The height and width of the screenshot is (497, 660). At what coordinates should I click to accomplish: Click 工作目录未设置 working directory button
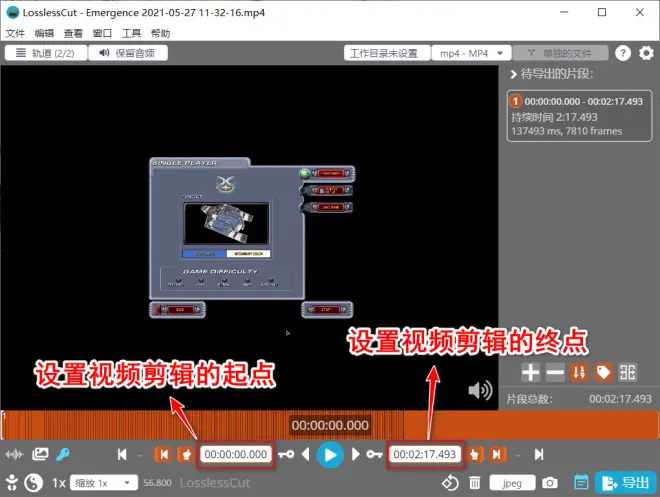coord(387,53)
